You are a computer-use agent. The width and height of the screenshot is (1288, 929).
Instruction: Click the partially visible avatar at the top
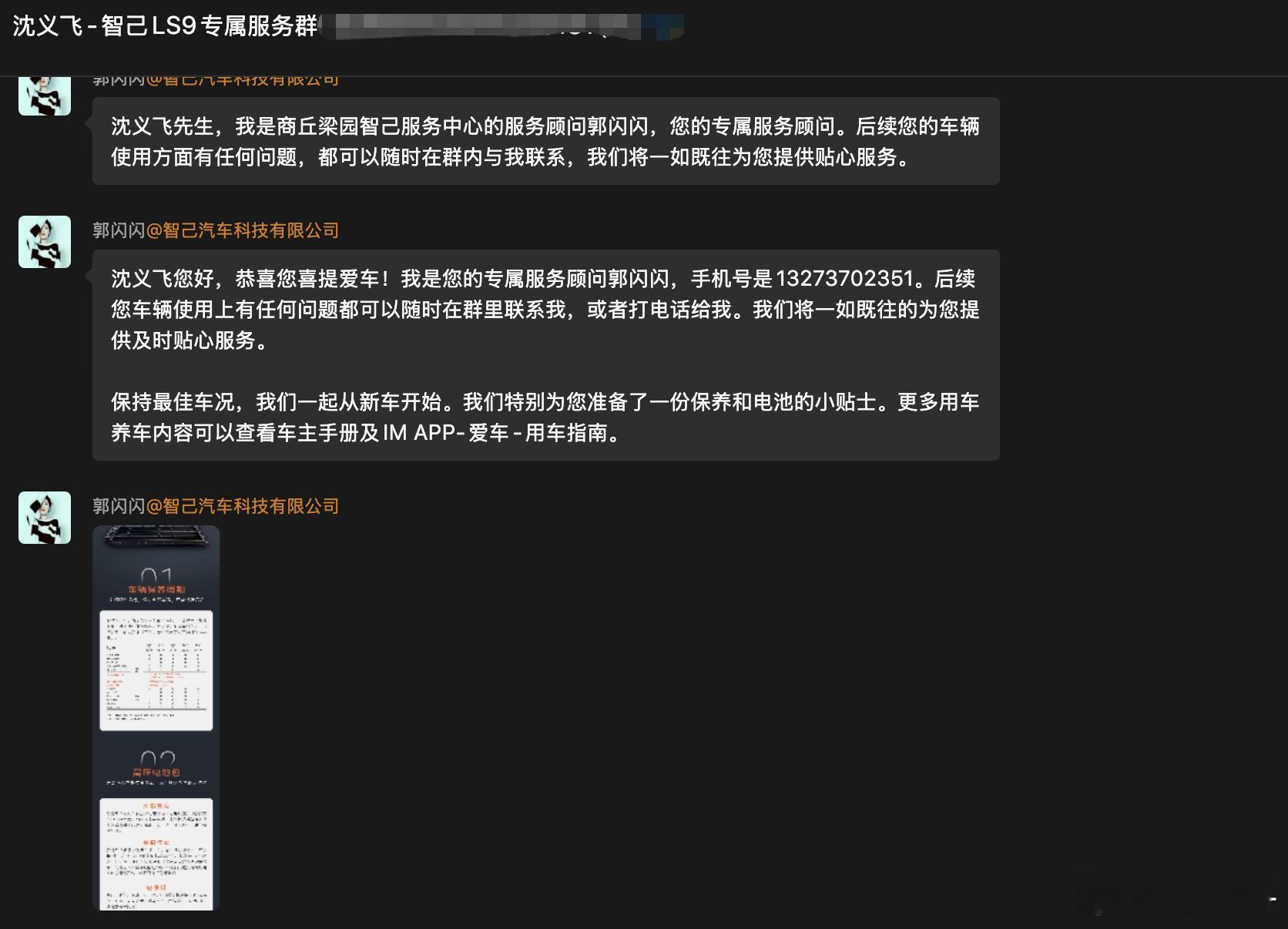tap(44, 94)
